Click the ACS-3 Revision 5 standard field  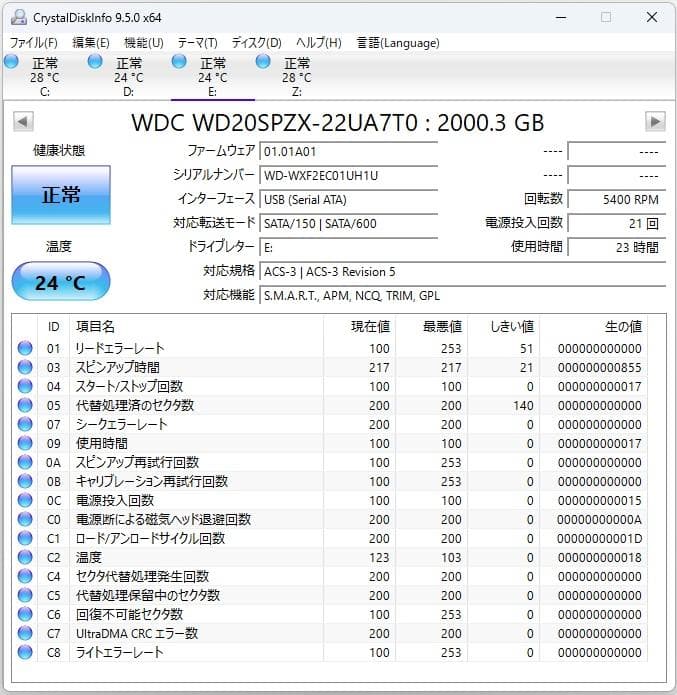(462, 271)
